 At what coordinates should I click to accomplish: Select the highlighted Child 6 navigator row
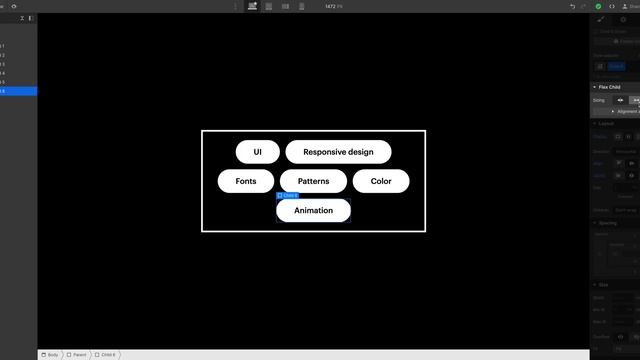pos(18,91)
